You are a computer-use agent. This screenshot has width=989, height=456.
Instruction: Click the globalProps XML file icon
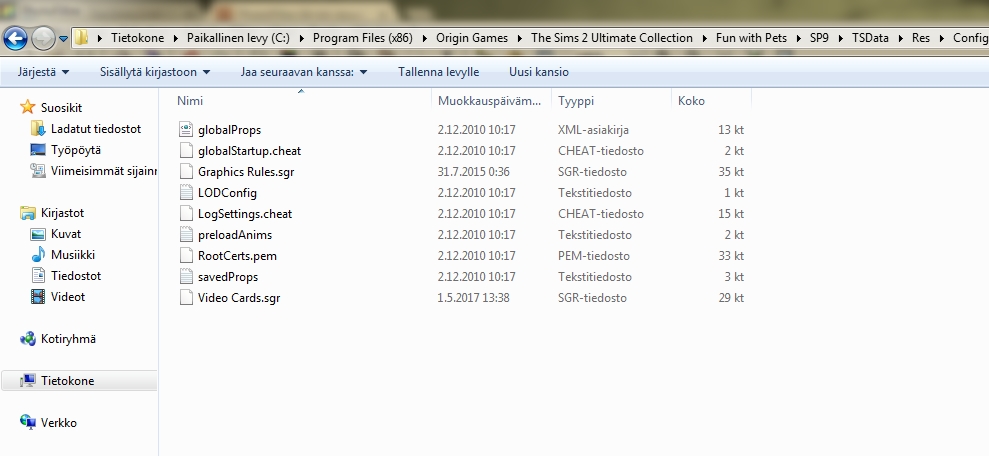(x=186, y=130)
